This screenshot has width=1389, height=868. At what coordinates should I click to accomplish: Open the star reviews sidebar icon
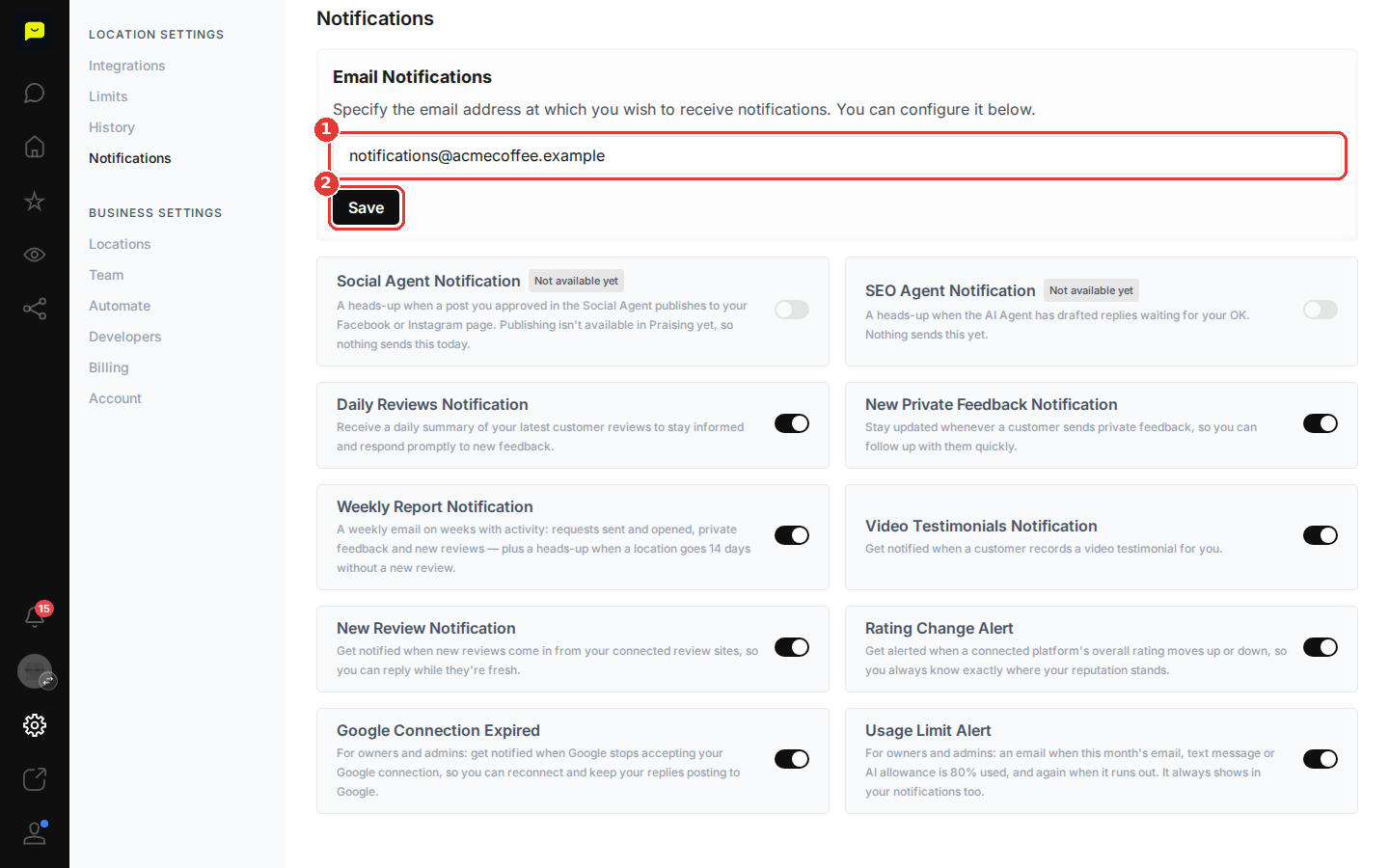[x=35, y=202]
